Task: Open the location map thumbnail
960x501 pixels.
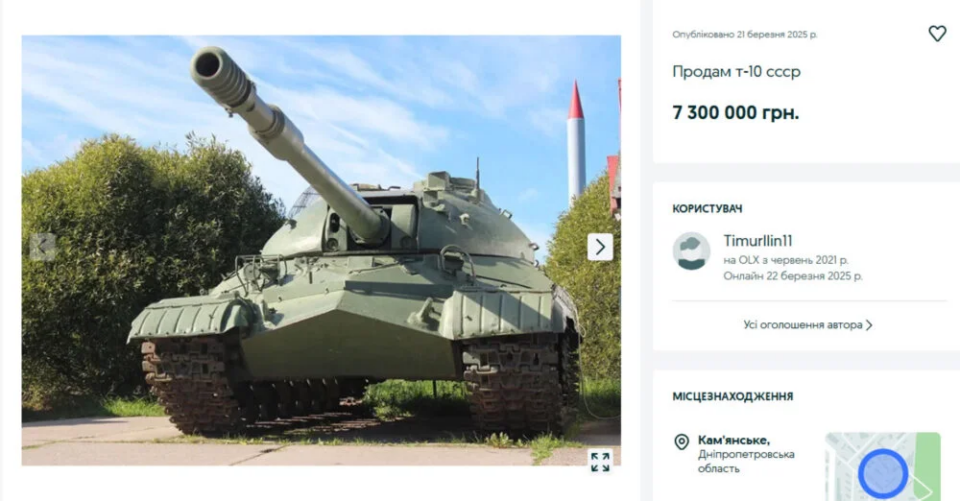Action: click(x=882, y=467)
